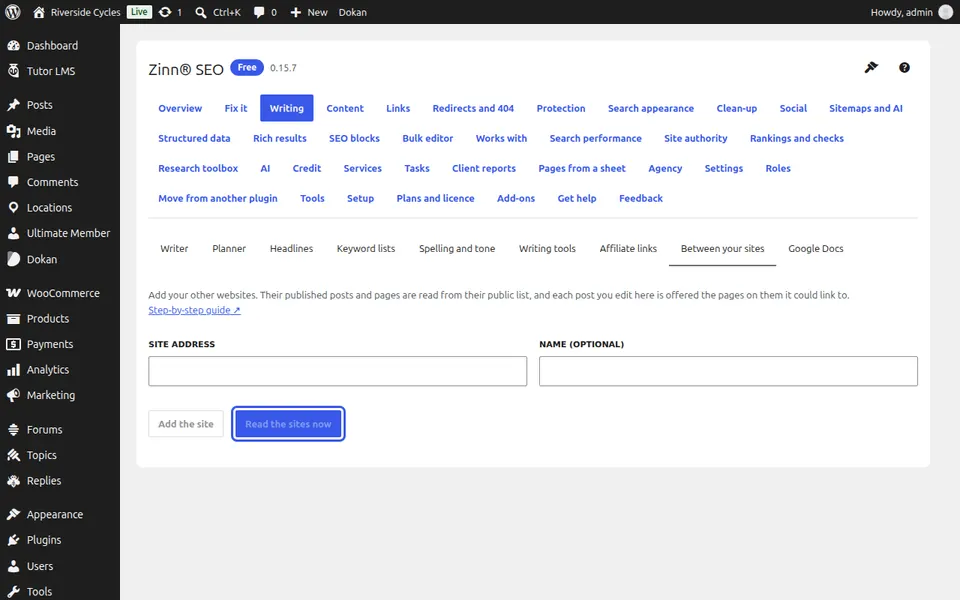Open comments bubble in admin bar

pos(259,12)
